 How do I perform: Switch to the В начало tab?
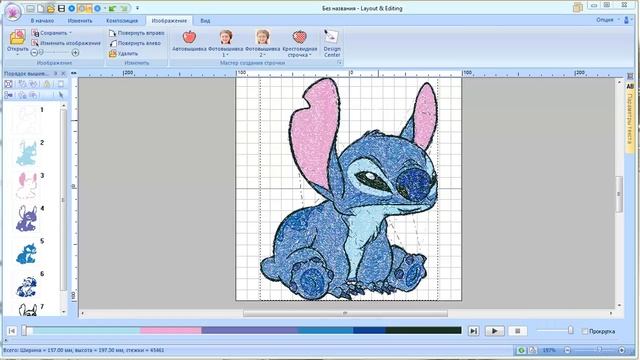pyautogui.click(x=42, y=20)
